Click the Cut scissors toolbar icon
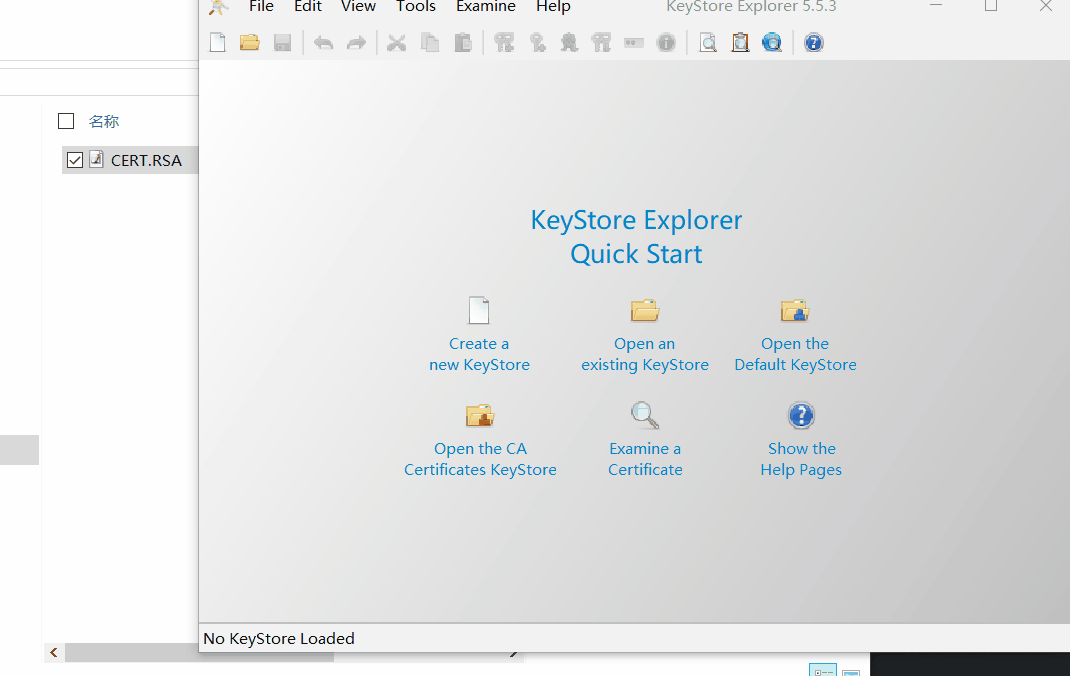The height and width of the screenshot is (676, 1070). 396,43
